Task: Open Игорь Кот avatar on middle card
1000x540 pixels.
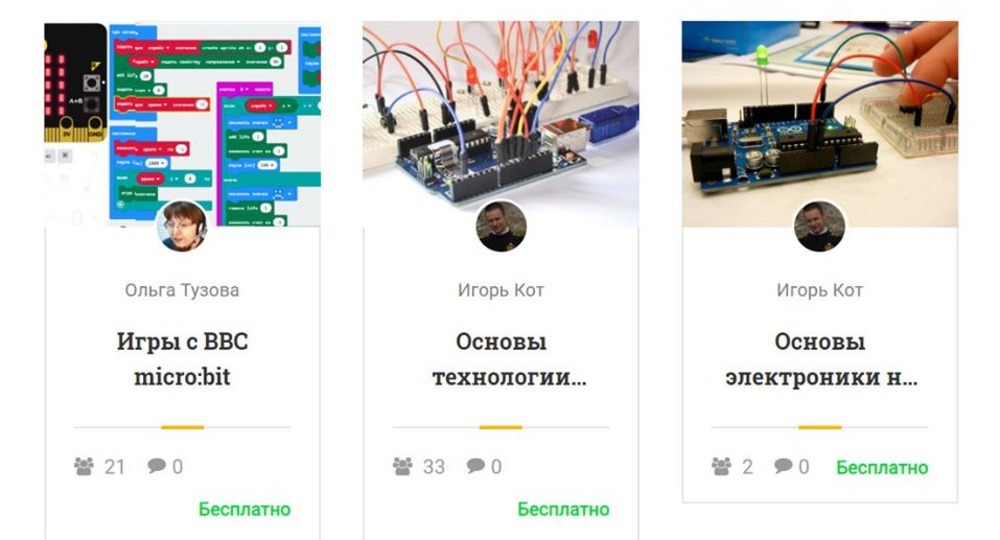Action: [x=501, y=226]
